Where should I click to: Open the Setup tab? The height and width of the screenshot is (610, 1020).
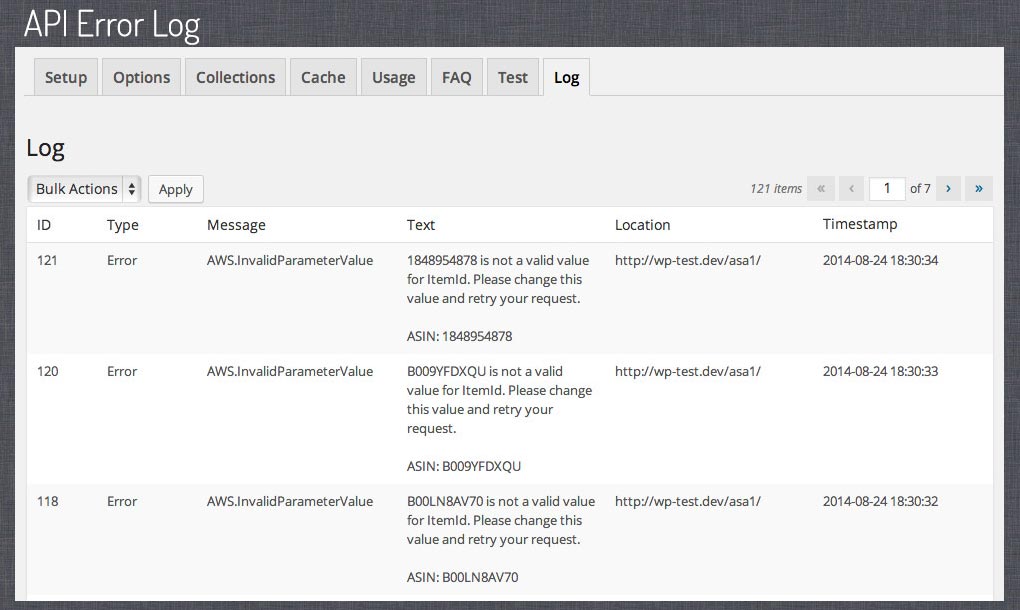(66, 77)
